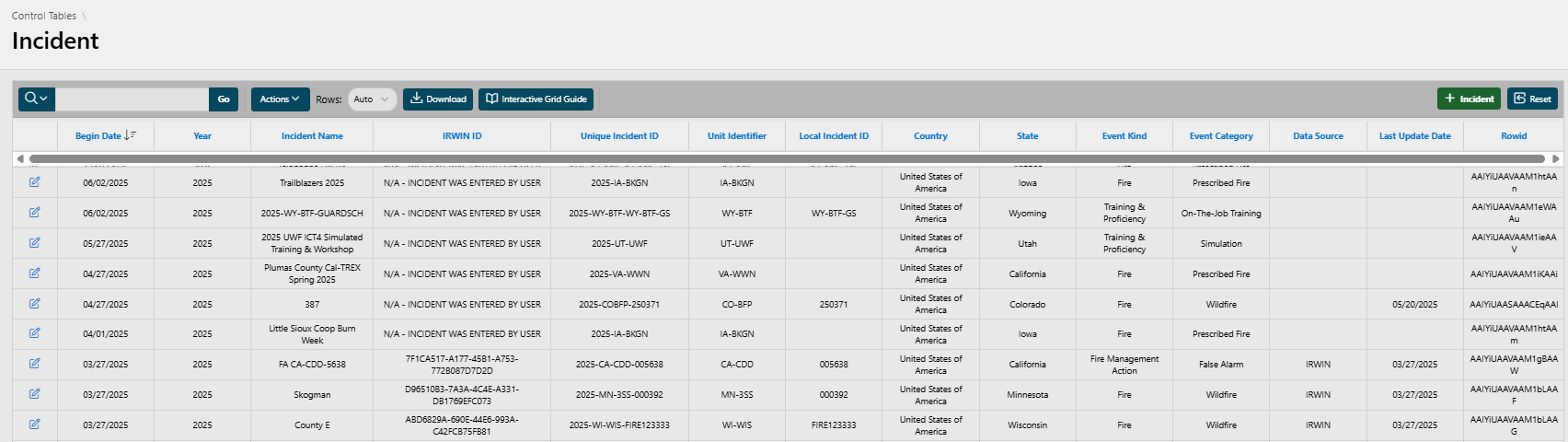Click the Last Update Date column header
Screen dimensions: 1568x442
[1415, 135]
